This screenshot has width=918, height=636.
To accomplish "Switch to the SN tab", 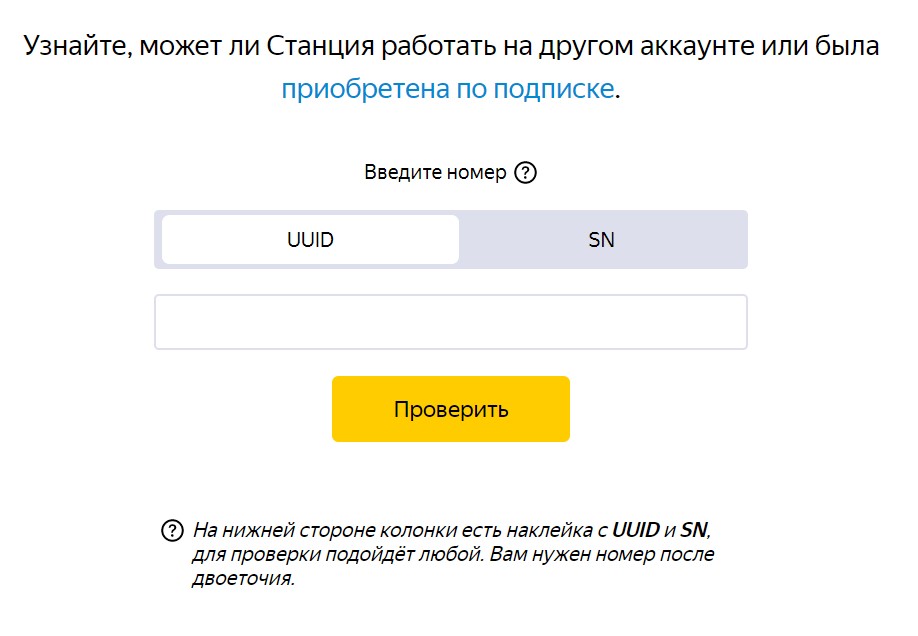I will tap(601, 240).
